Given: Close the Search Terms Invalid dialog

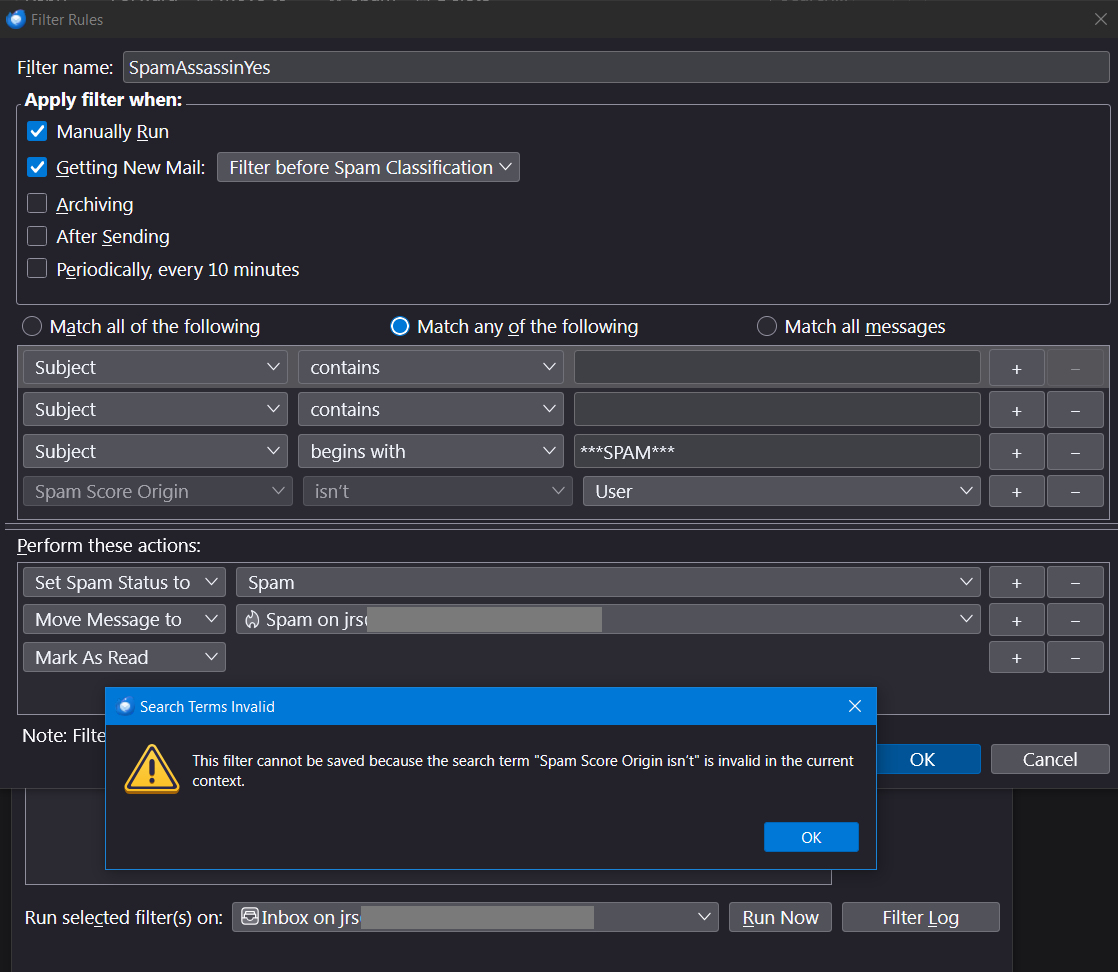Looking at the screenshot, I should (855, 706).
